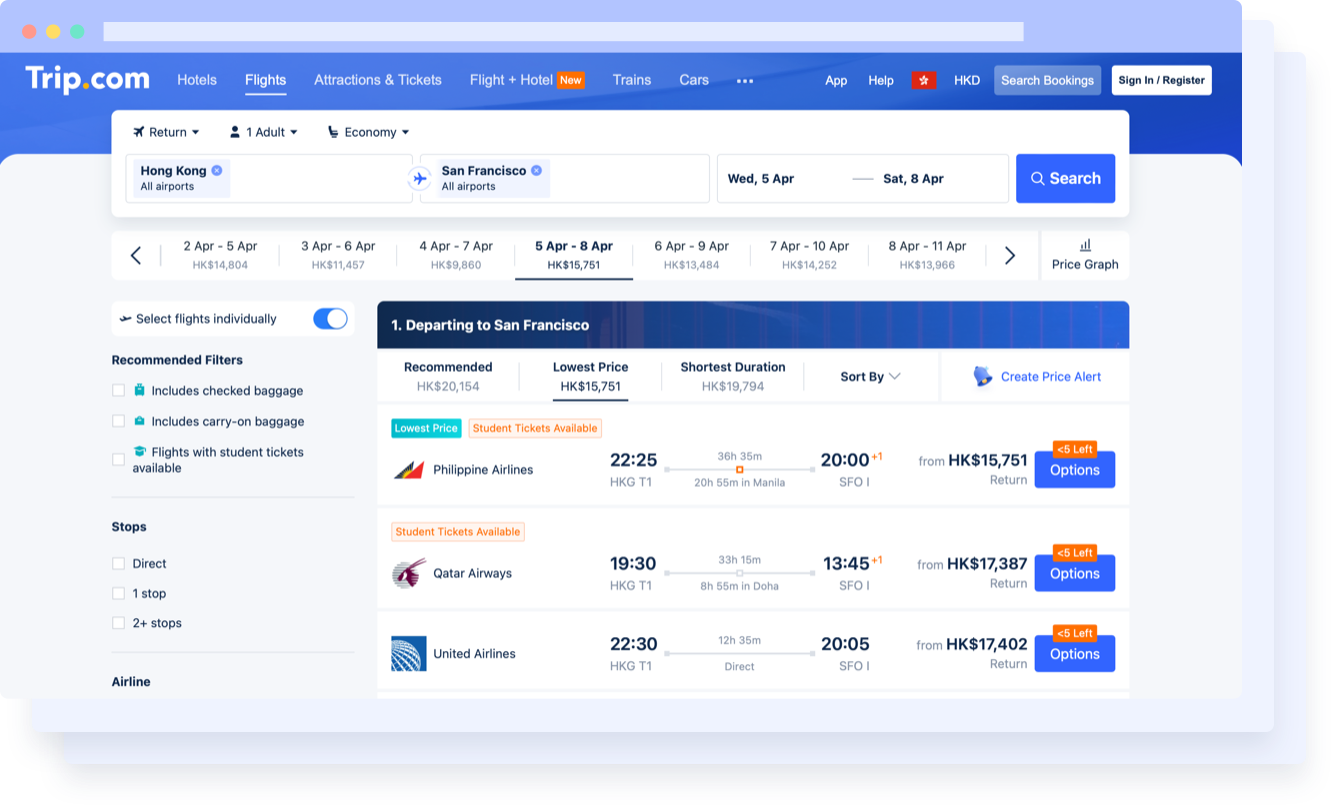This screenshot has width=1334, height=808.
Task: Click Create Price Alert link
Action: point(1051,377)
